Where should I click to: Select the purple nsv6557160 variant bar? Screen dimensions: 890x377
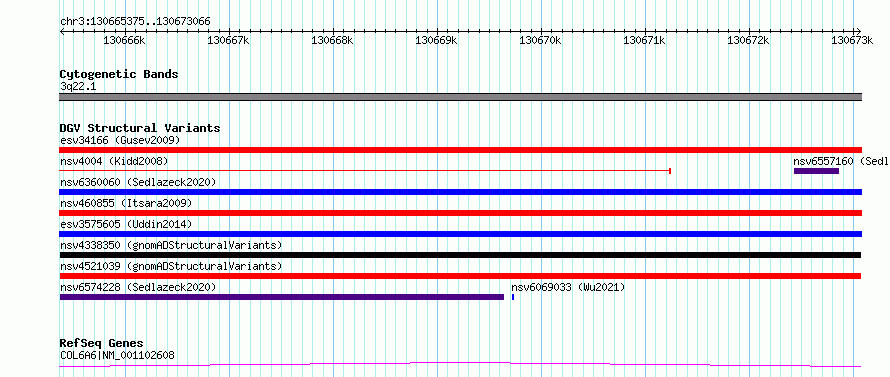click(816, 171)
